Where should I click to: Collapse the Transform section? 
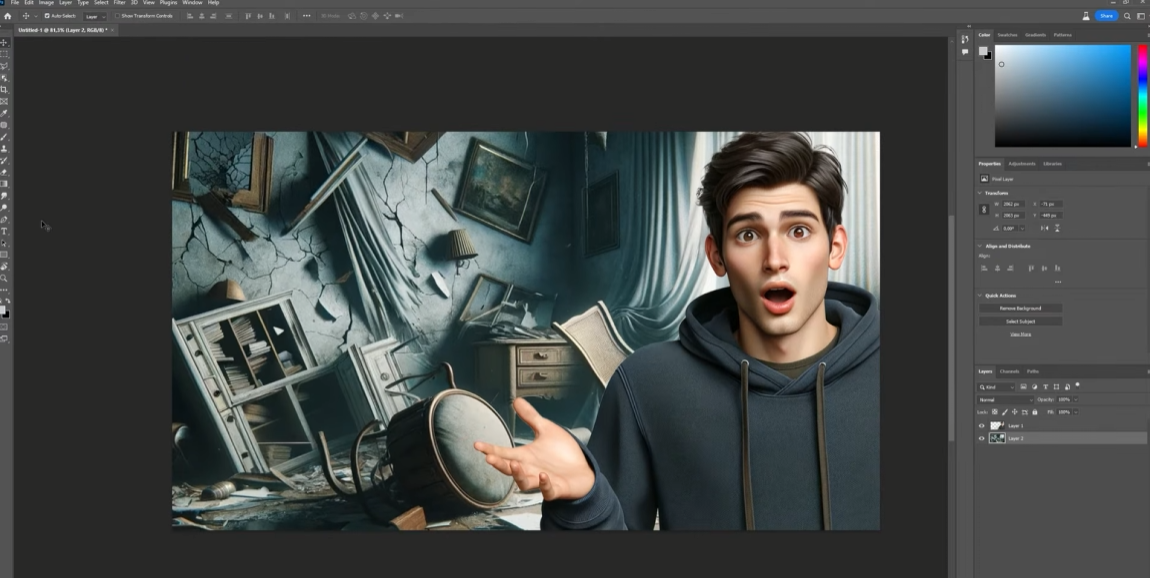point(980,193)
